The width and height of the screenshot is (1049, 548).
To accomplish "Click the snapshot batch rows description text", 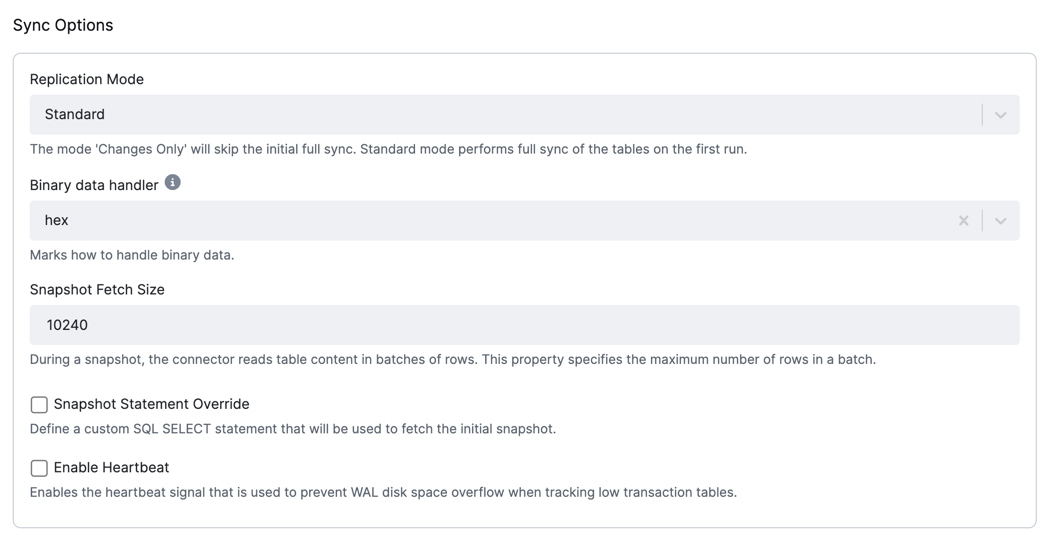I will (453, 359).
